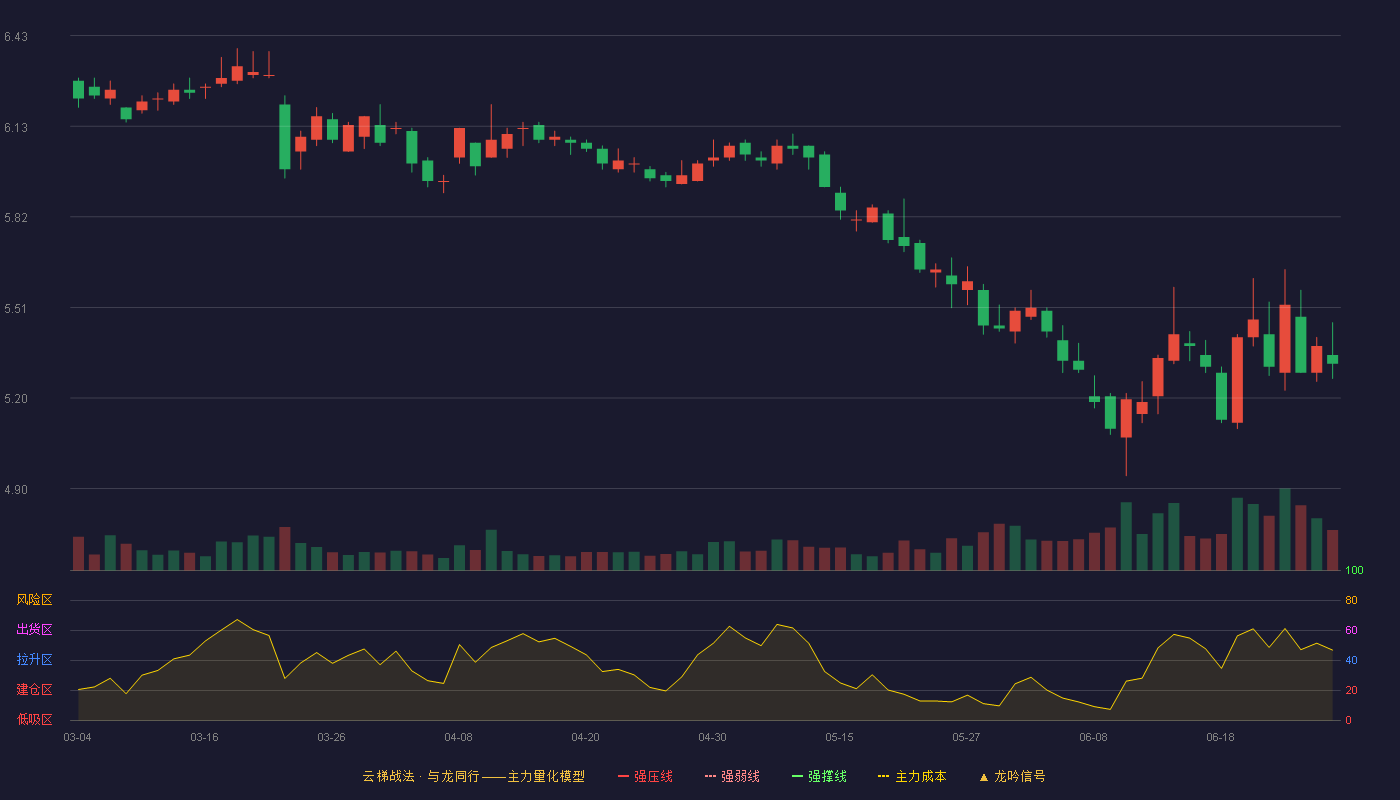Viewport: 1400px width, 800px height.
Task: Click the 拉升区 zone label
Action: coord(34,660)
